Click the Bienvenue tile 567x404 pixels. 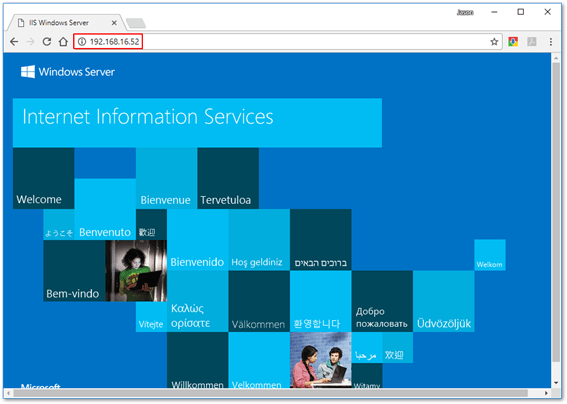point(167,178)
